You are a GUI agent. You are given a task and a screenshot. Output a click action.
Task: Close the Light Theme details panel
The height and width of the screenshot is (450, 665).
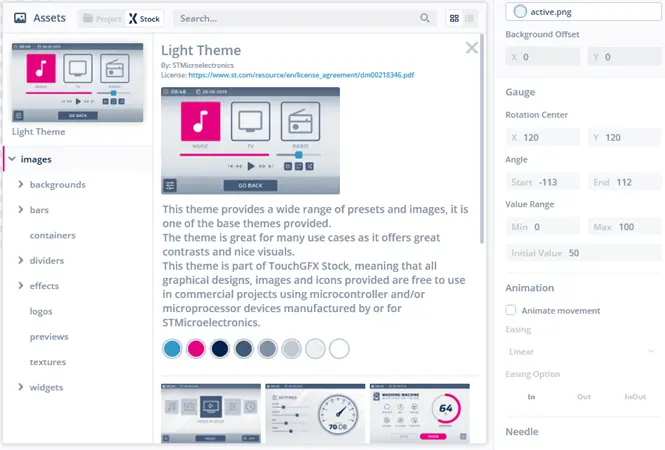472,47
